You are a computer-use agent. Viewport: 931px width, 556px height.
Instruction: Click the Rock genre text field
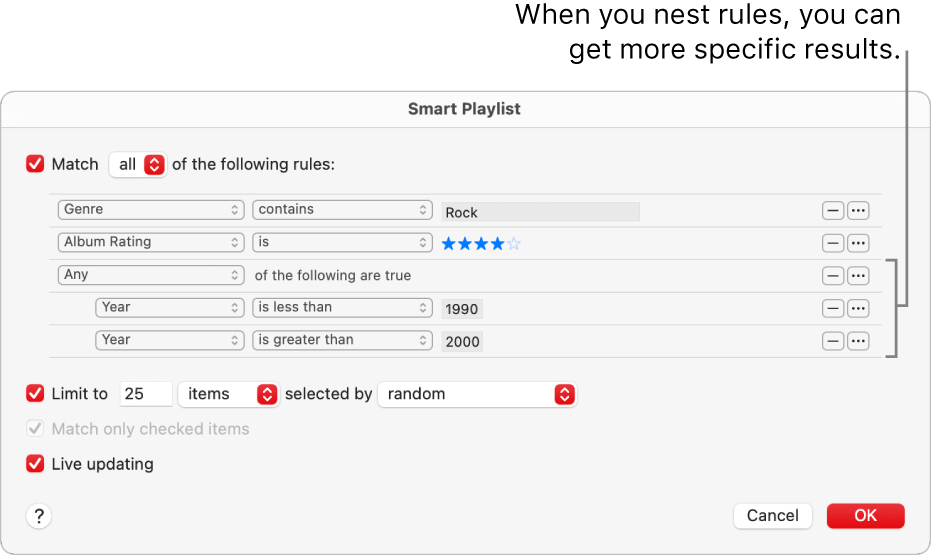(540, 212)
